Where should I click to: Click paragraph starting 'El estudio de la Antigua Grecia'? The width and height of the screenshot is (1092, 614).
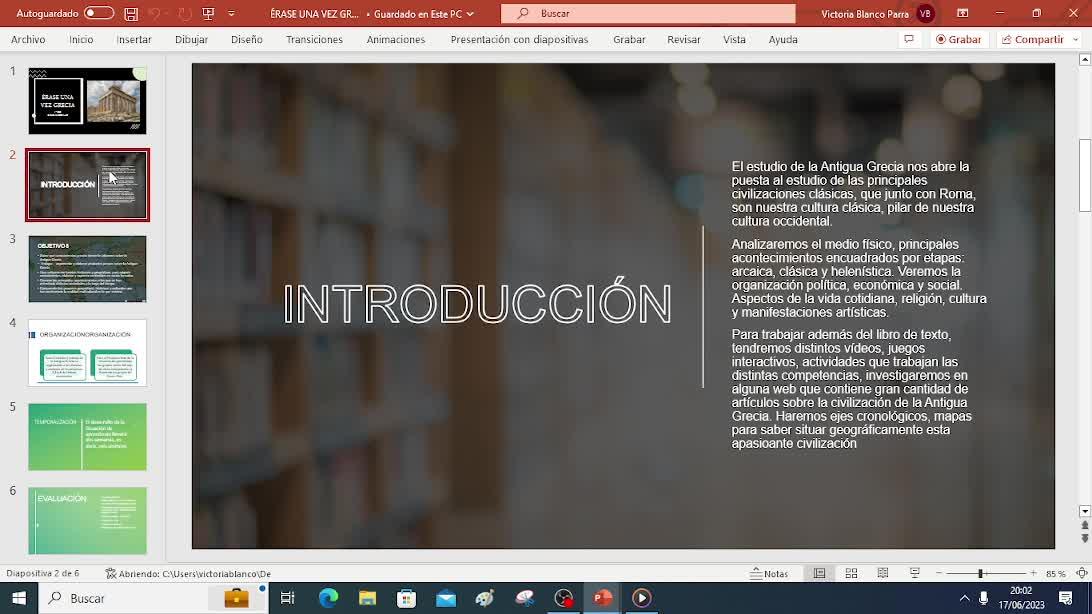[853, 194]
